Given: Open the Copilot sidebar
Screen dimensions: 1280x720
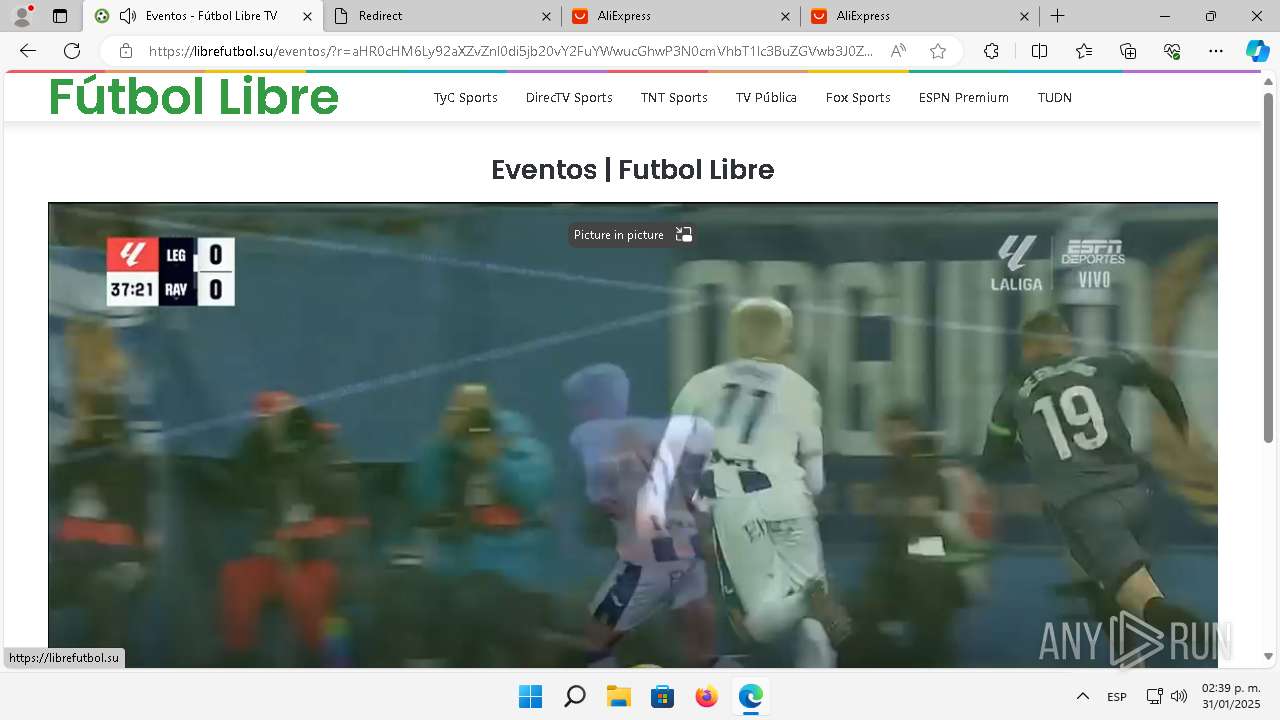Looking at the screenshot, I should tap(1257, 51).
